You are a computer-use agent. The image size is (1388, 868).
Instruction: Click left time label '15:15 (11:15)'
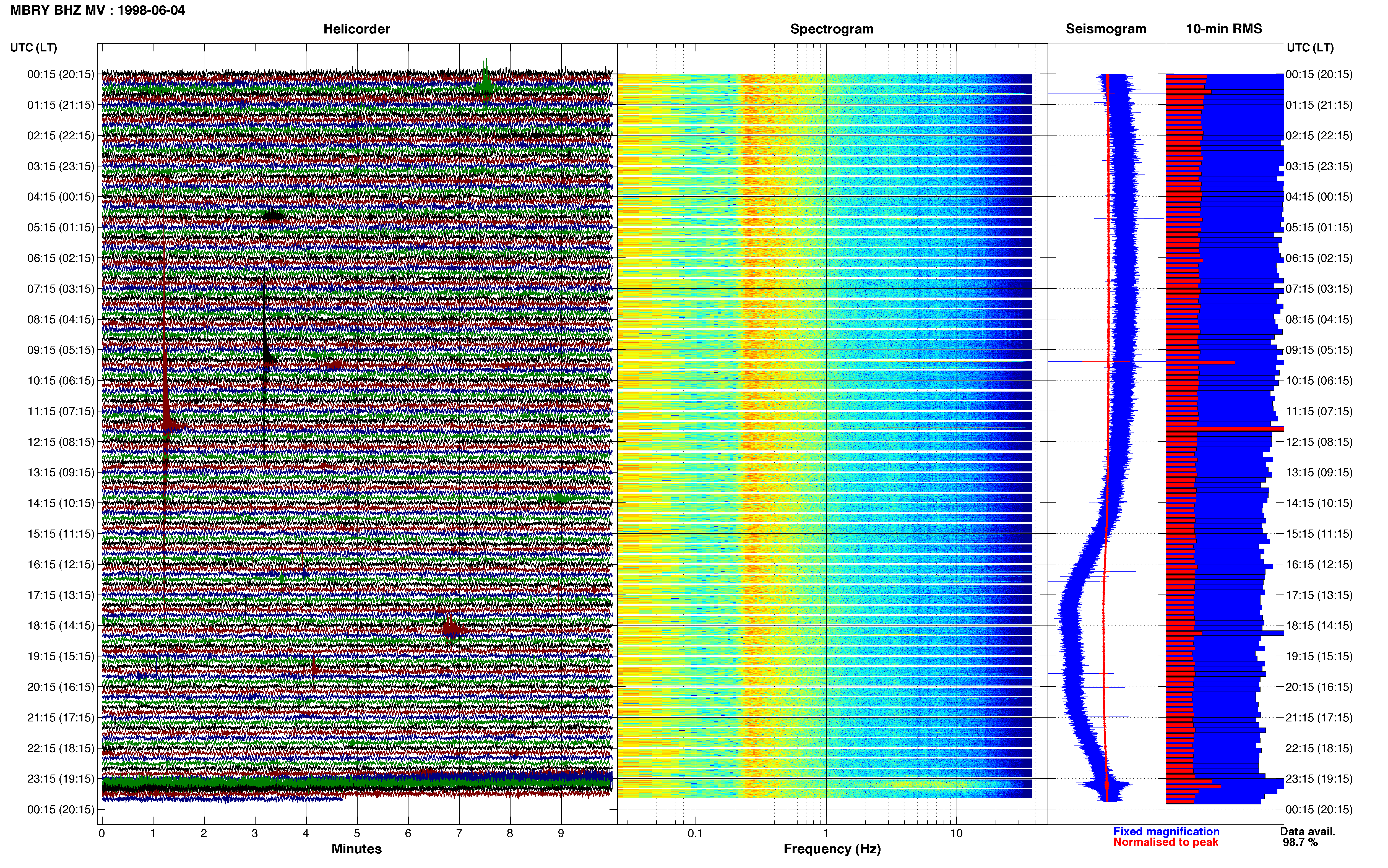60,534
